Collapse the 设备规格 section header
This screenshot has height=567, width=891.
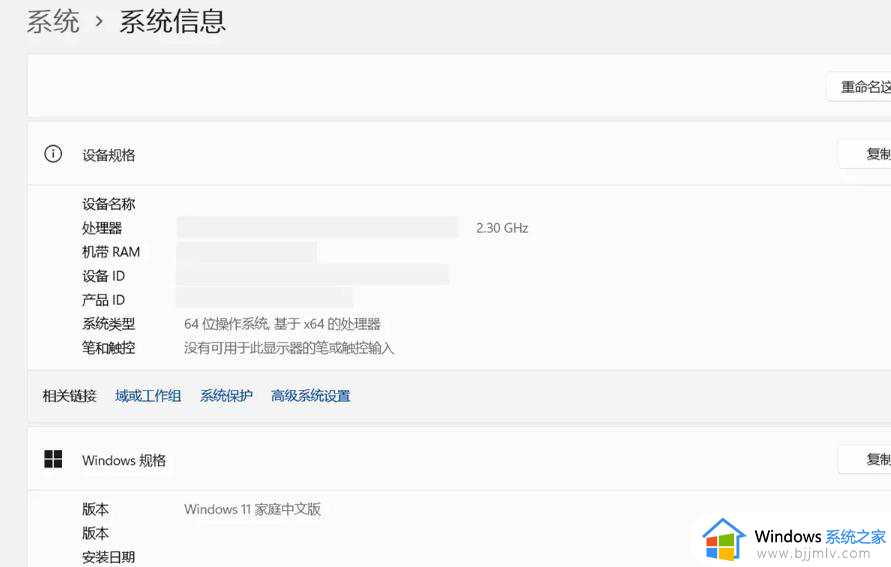coord(459,154)
